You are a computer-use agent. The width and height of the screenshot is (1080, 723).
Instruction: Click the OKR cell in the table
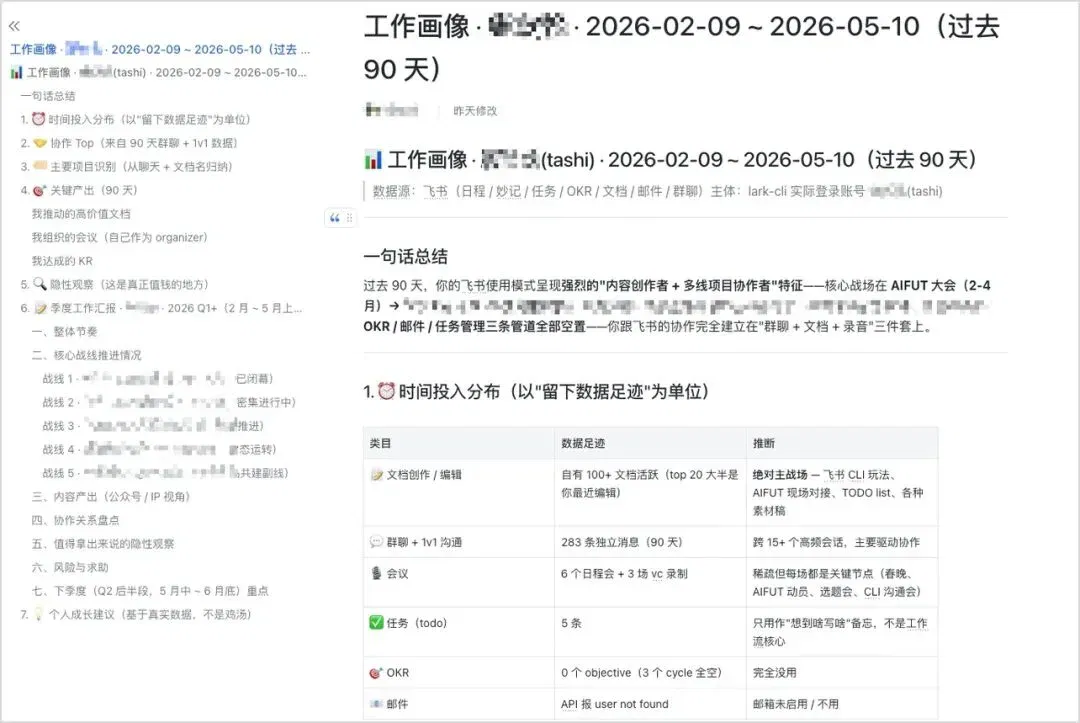click(459, 673)
